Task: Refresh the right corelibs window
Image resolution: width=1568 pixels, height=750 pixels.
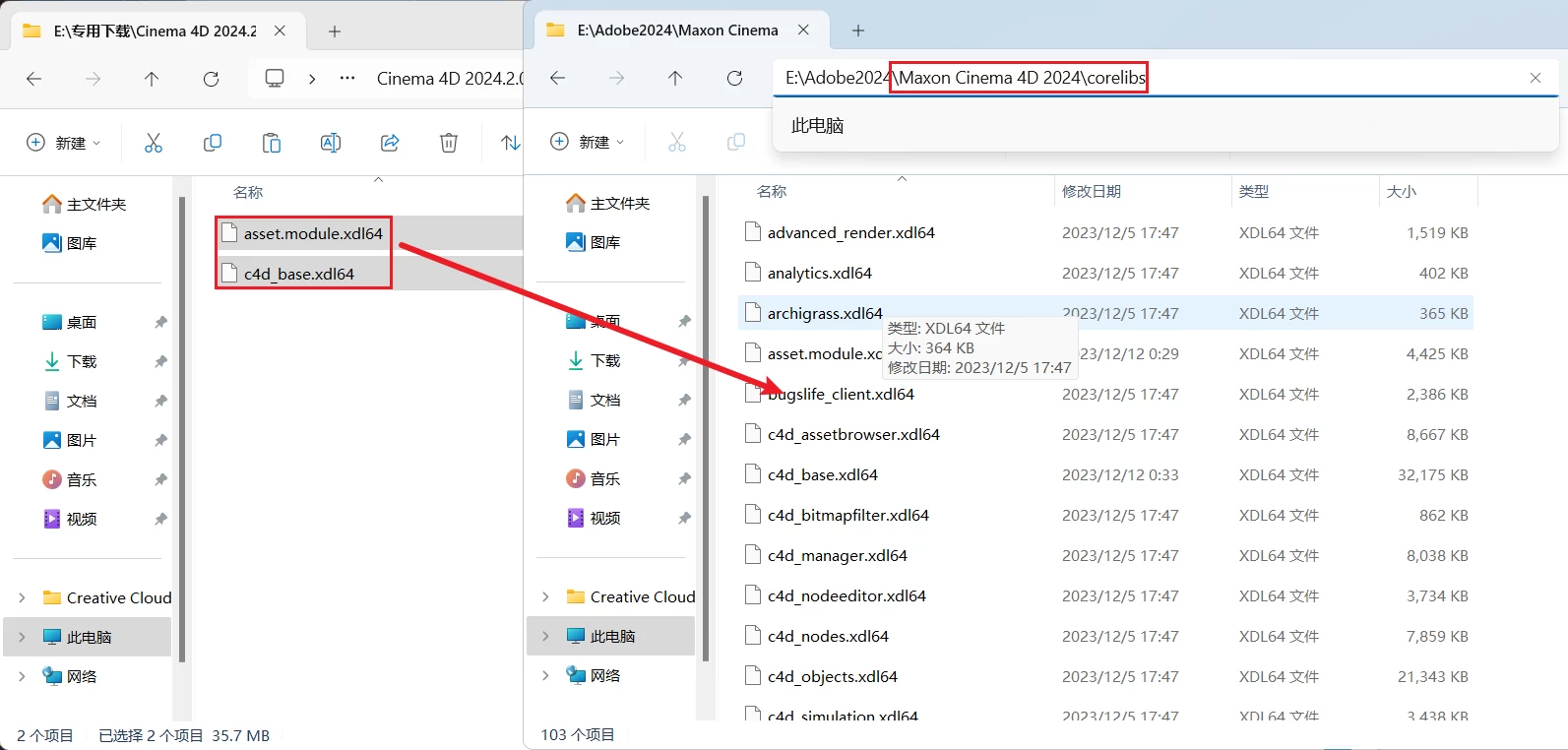Action: tap(734, 78)
